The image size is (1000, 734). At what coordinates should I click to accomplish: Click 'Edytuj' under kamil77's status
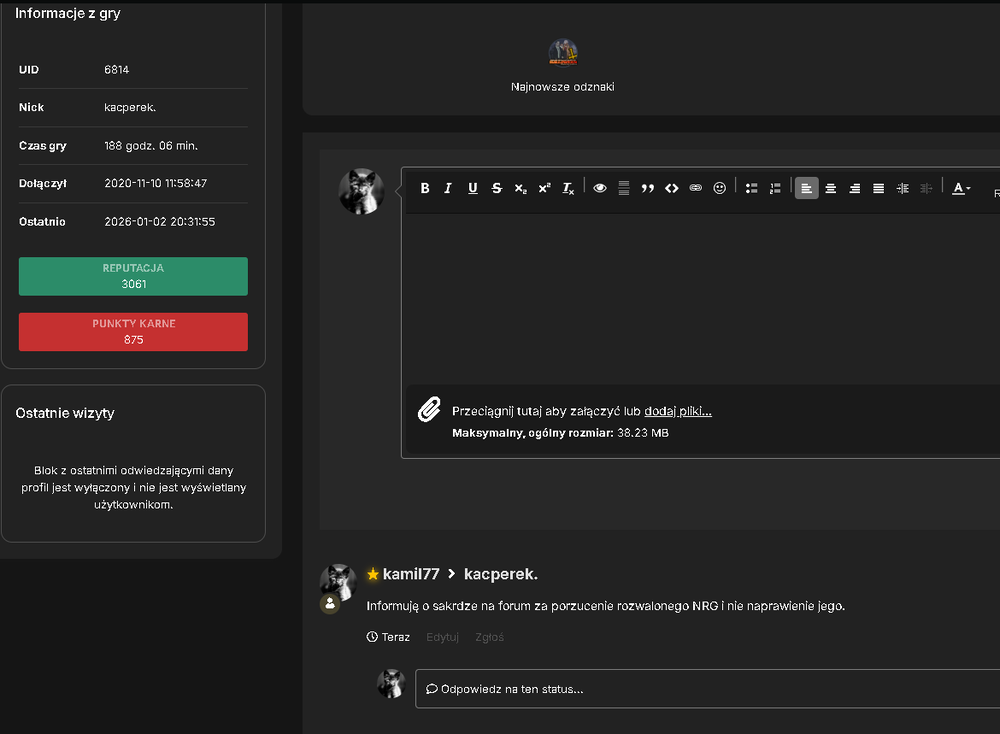[x=443, y=637]
